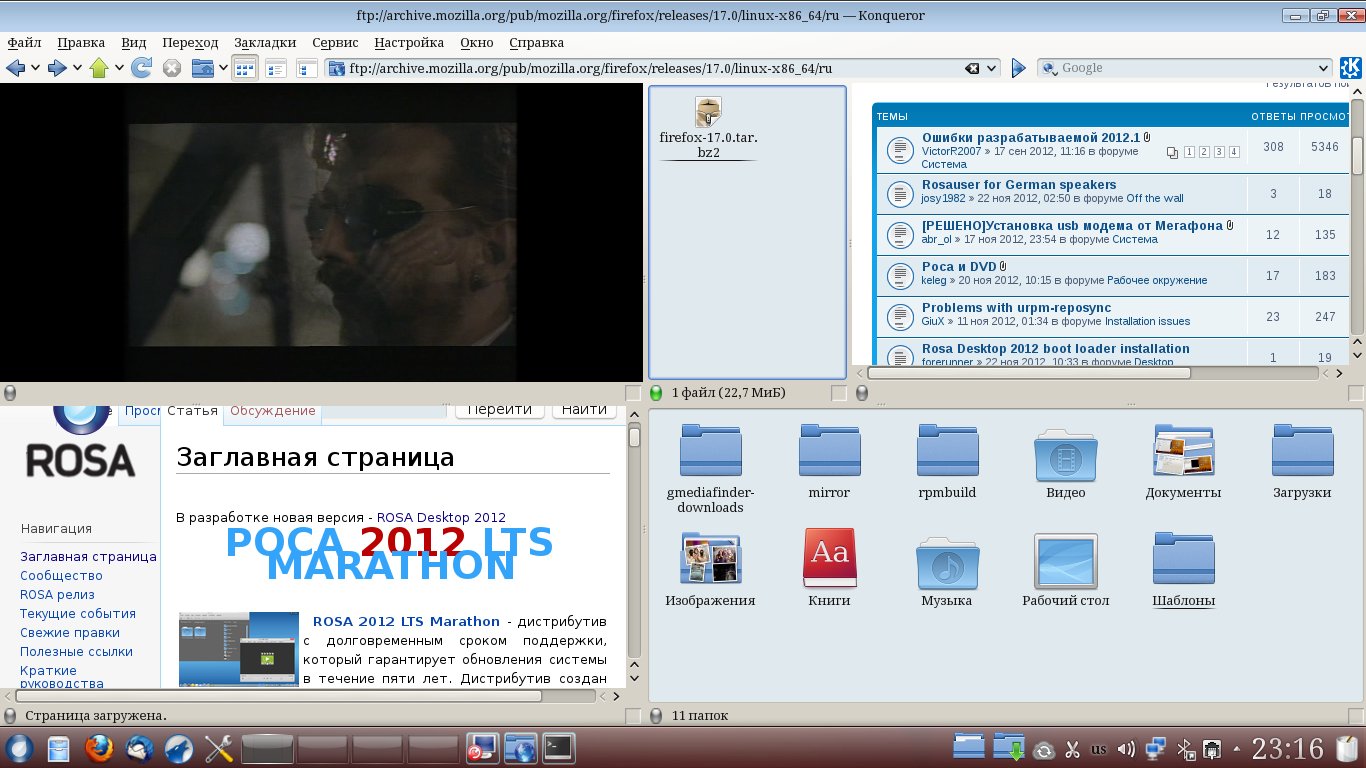Clear the location bar contents
The width and height of the screenshot is (1366, 768).
pos(971,68)
